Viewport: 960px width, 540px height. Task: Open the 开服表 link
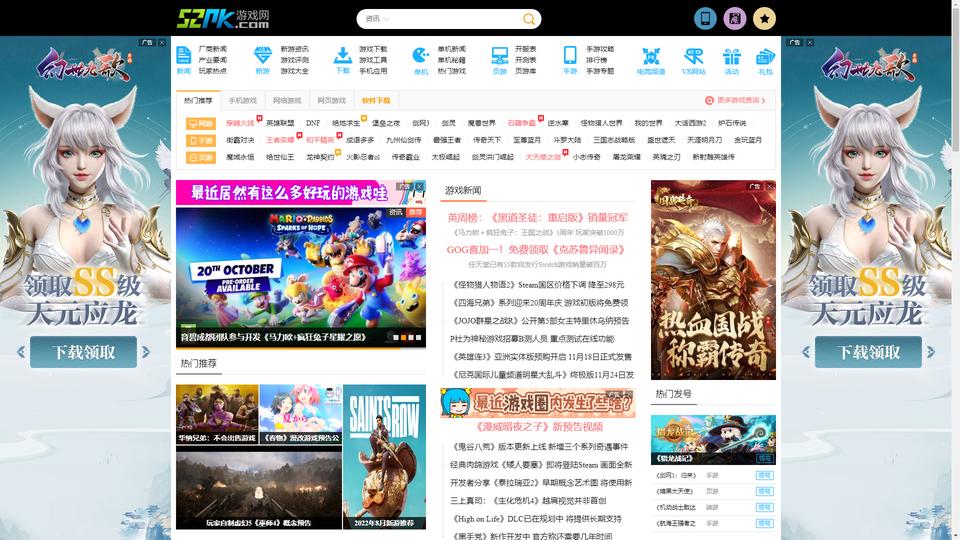tap(525, 49)
